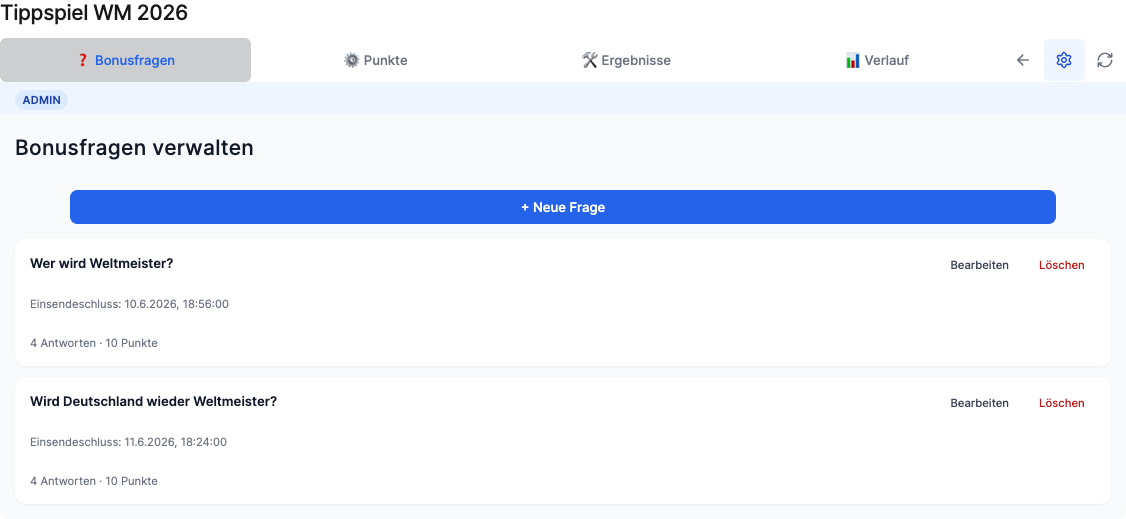Image resolution: width=1126 pixels, height=519 pixels.
Task: Click the back arrow icon
Action: pos(1023,60)
